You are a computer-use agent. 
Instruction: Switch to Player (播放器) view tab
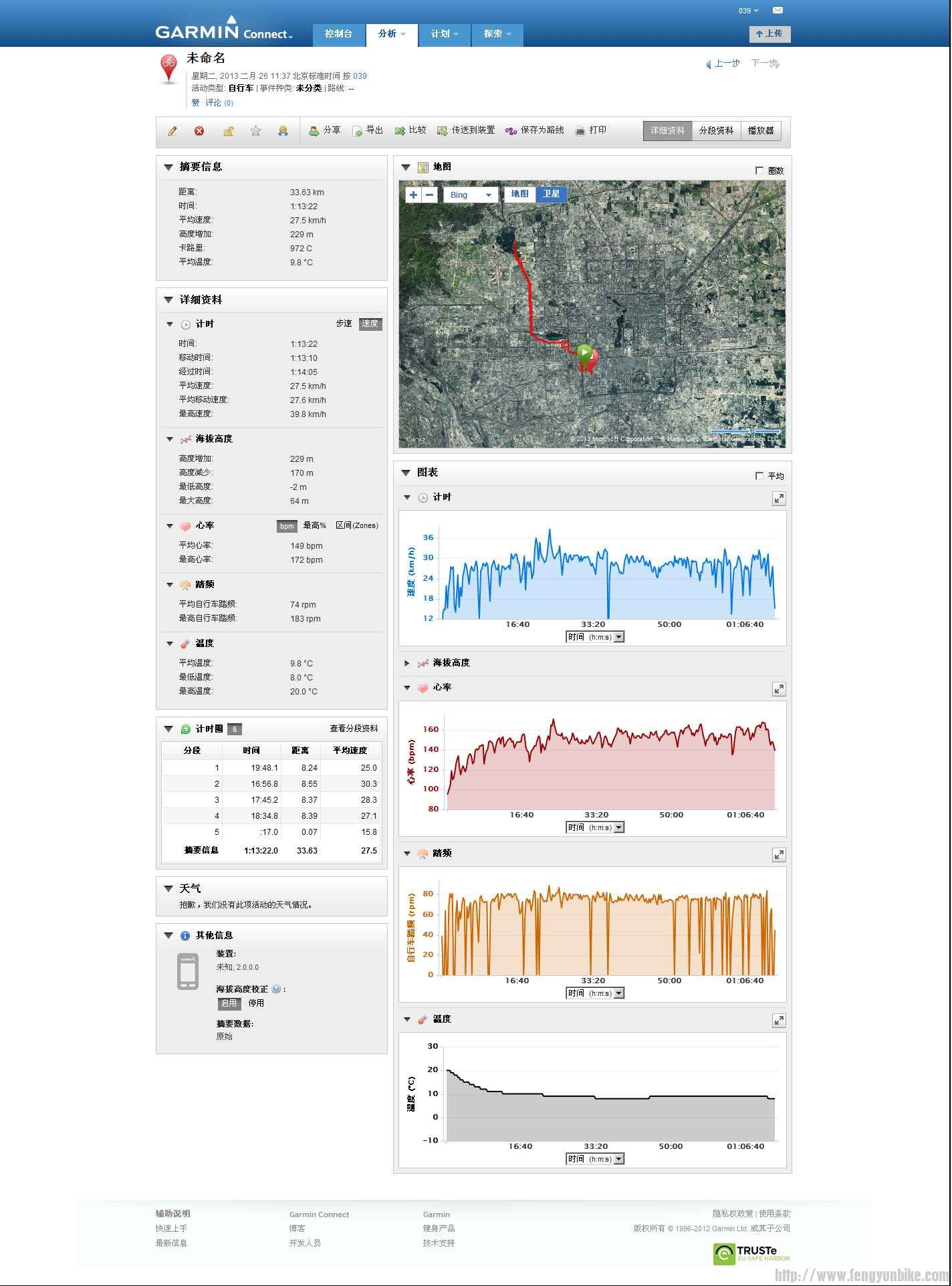pos(761,131)
